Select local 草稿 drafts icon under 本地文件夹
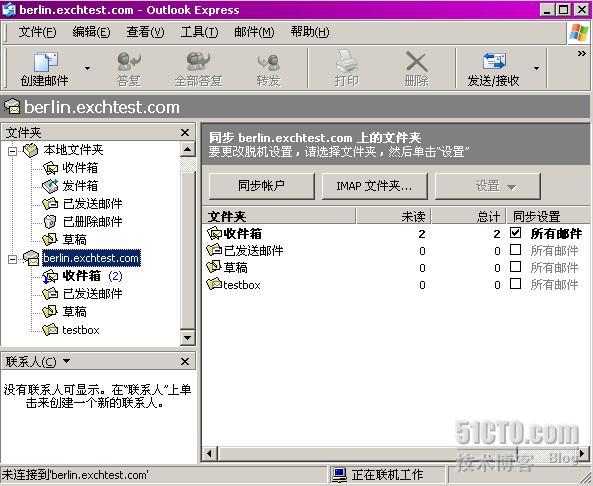 (x=50, y=239)
